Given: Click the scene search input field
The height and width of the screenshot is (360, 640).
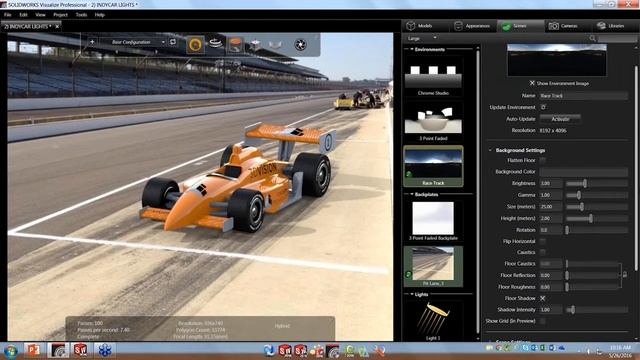Looking at the screenshot, I should (617, 38).
